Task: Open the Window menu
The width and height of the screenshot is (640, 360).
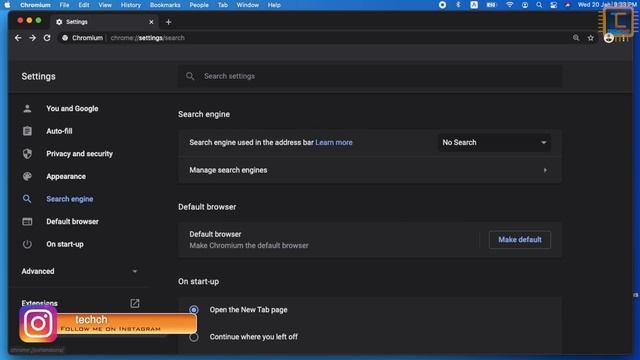Action: 247,5
